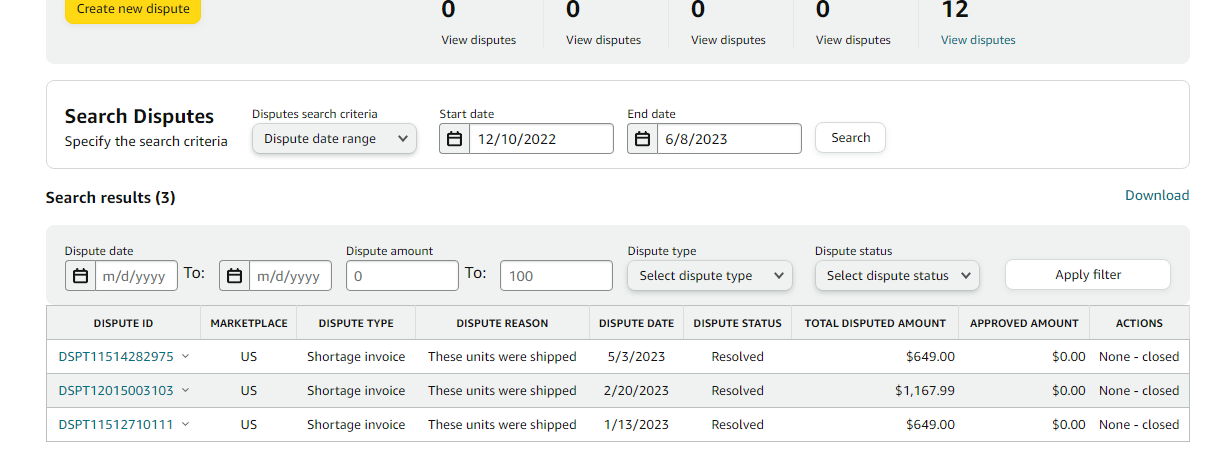Click the MARKETPLACE column header
The width and height of the screenshot is (1229, 464).
click(x=249, y=323)
